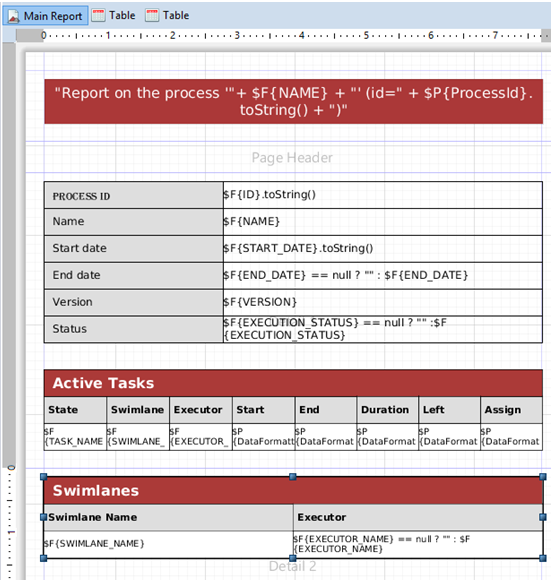
Task: Select the PROCESS ID label cell
Action: tap(134, 195)
